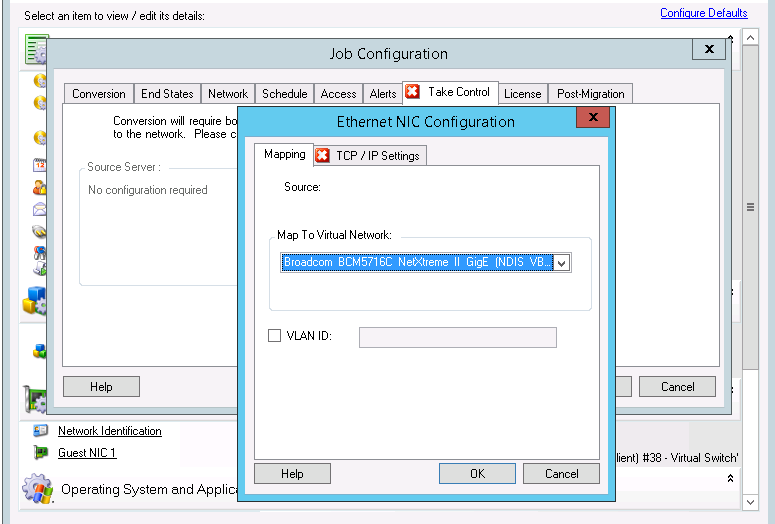The image size is (775, 524).
Task: Select the Take Control tab
Action: (450, 92)
